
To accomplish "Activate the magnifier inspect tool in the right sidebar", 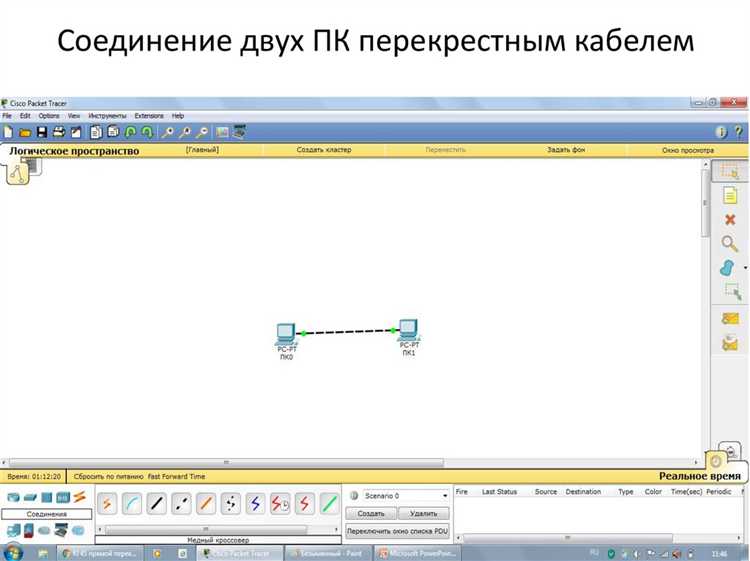I will coord(729,243).
